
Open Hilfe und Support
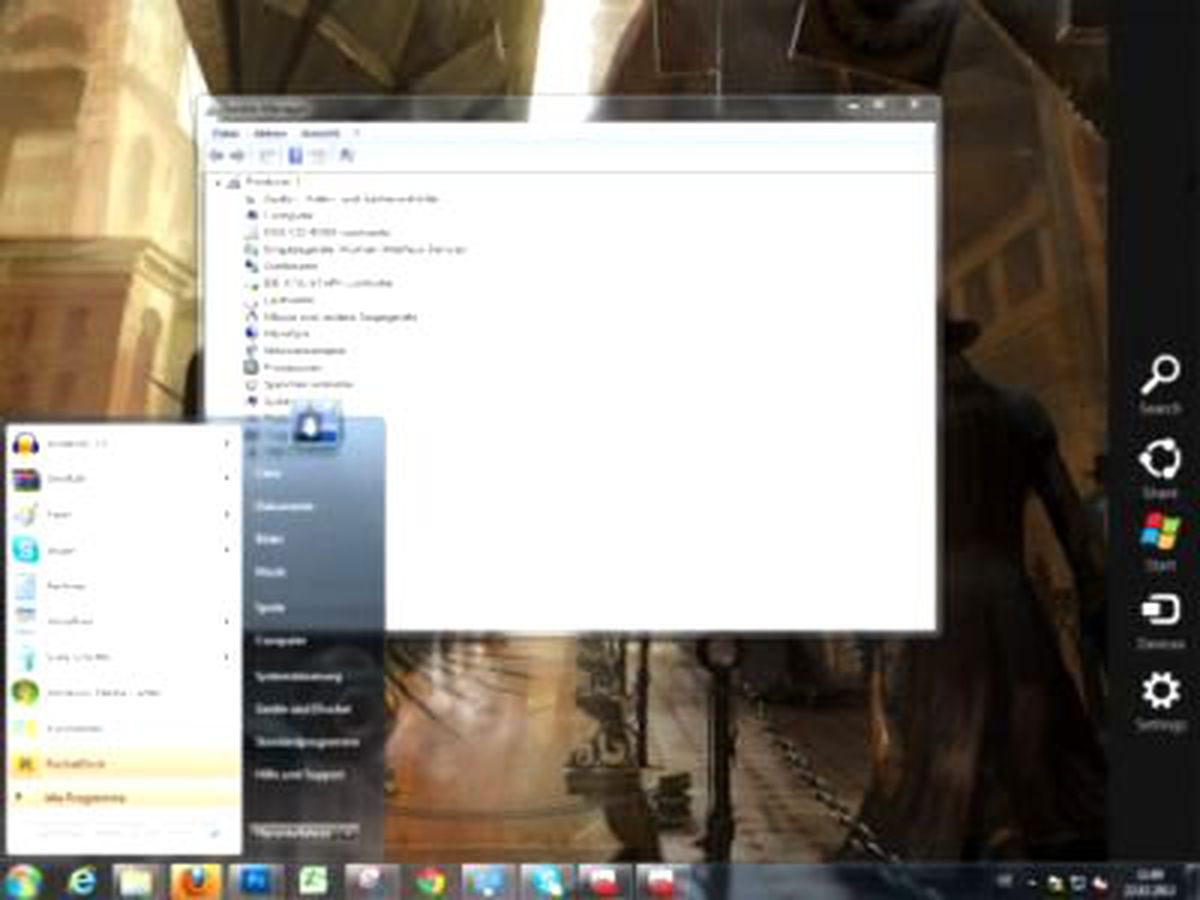click(300, 775)
